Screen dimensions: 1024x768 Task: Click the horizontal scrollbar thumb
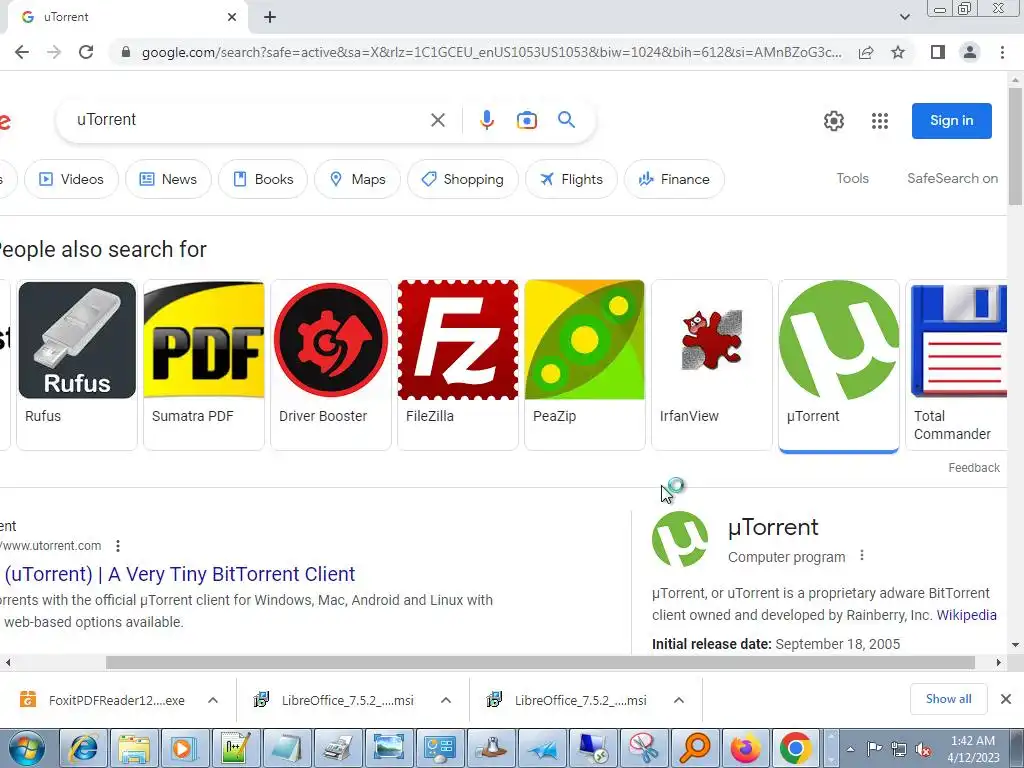pyautogui.click(x=540, y=663)
